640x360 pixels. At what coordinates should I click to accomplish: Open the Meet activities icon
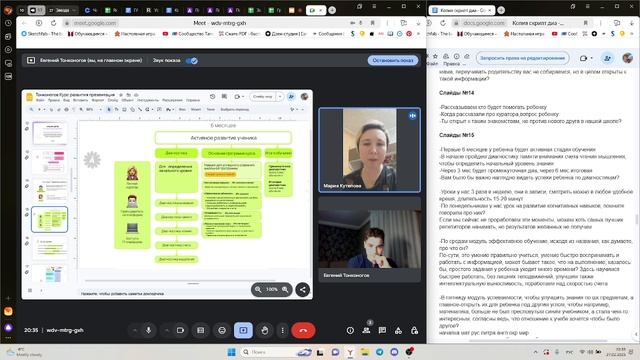[x=398, y=331]
